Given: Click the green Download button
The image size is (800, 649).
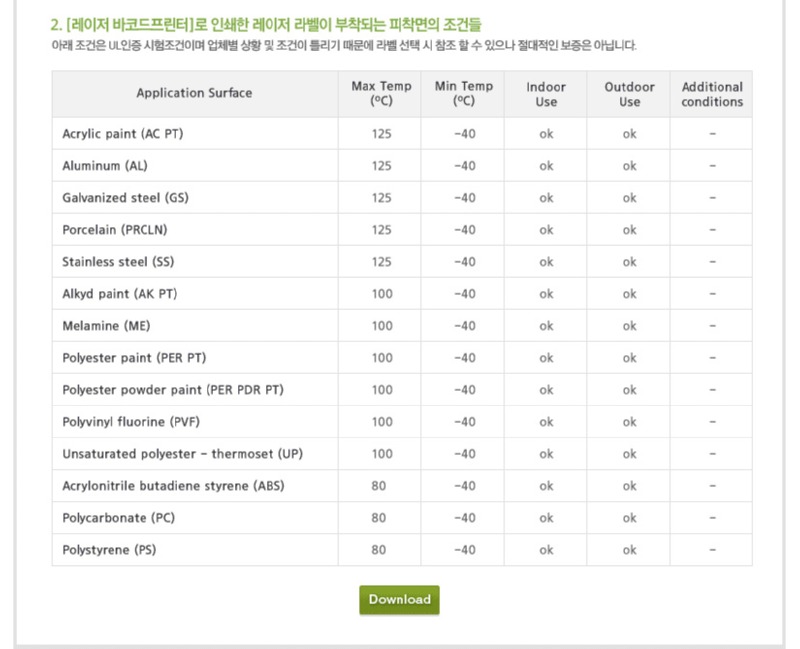Looking at the screenshot, I should pos(399,600).
